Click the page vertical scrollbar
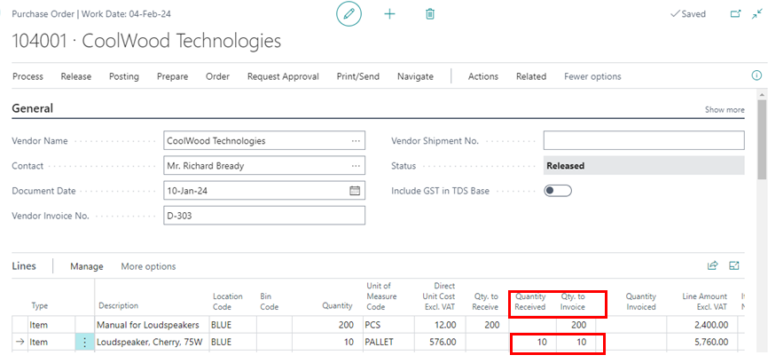 pyautogui.click(x=762, y=139)
